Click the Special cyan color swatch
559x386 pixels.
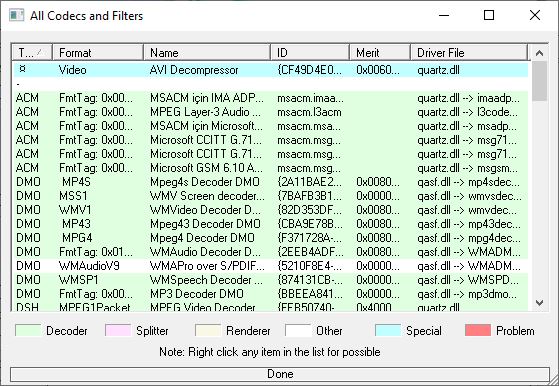(388, 330)
